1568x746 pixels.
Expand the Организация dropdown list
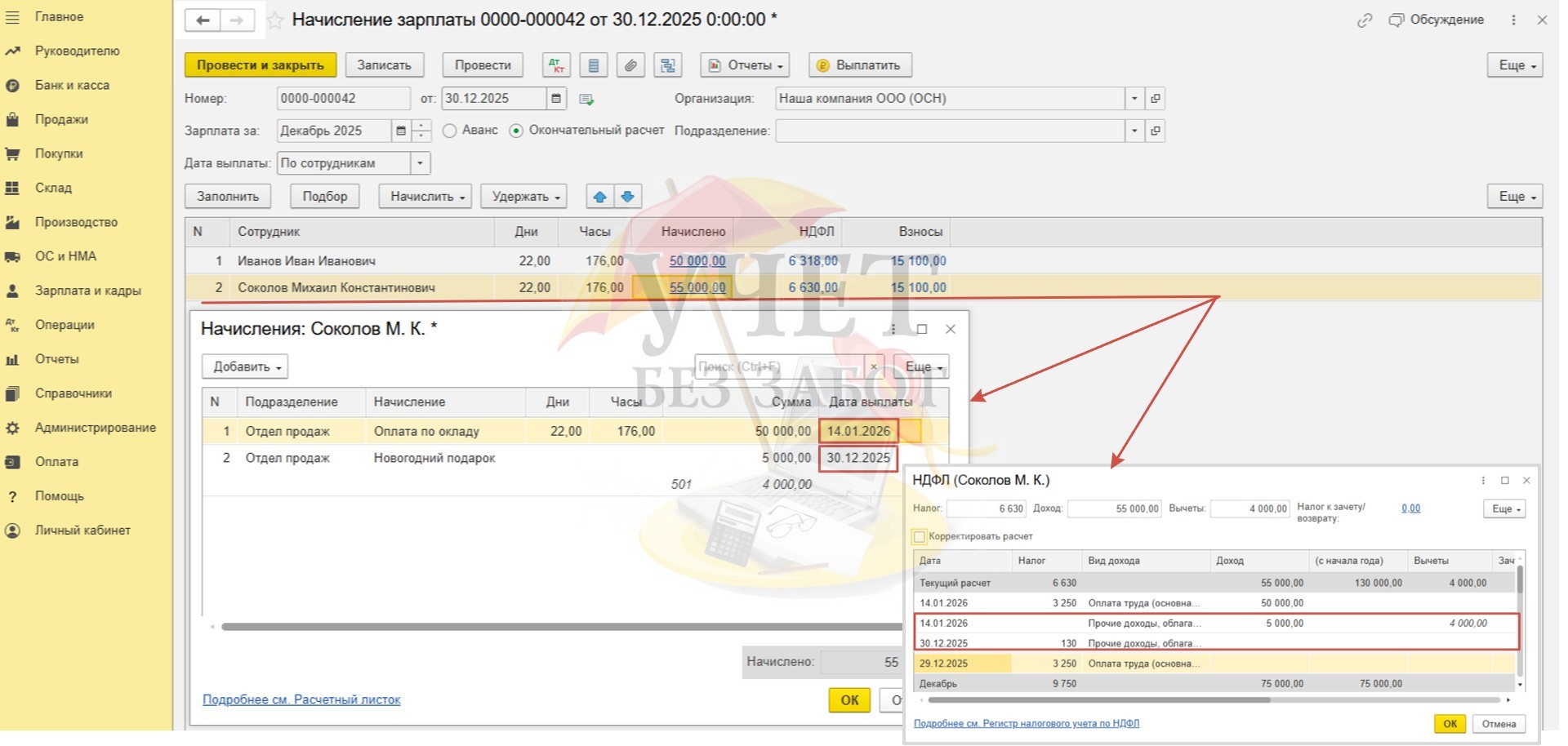(x=1134, y=99)
